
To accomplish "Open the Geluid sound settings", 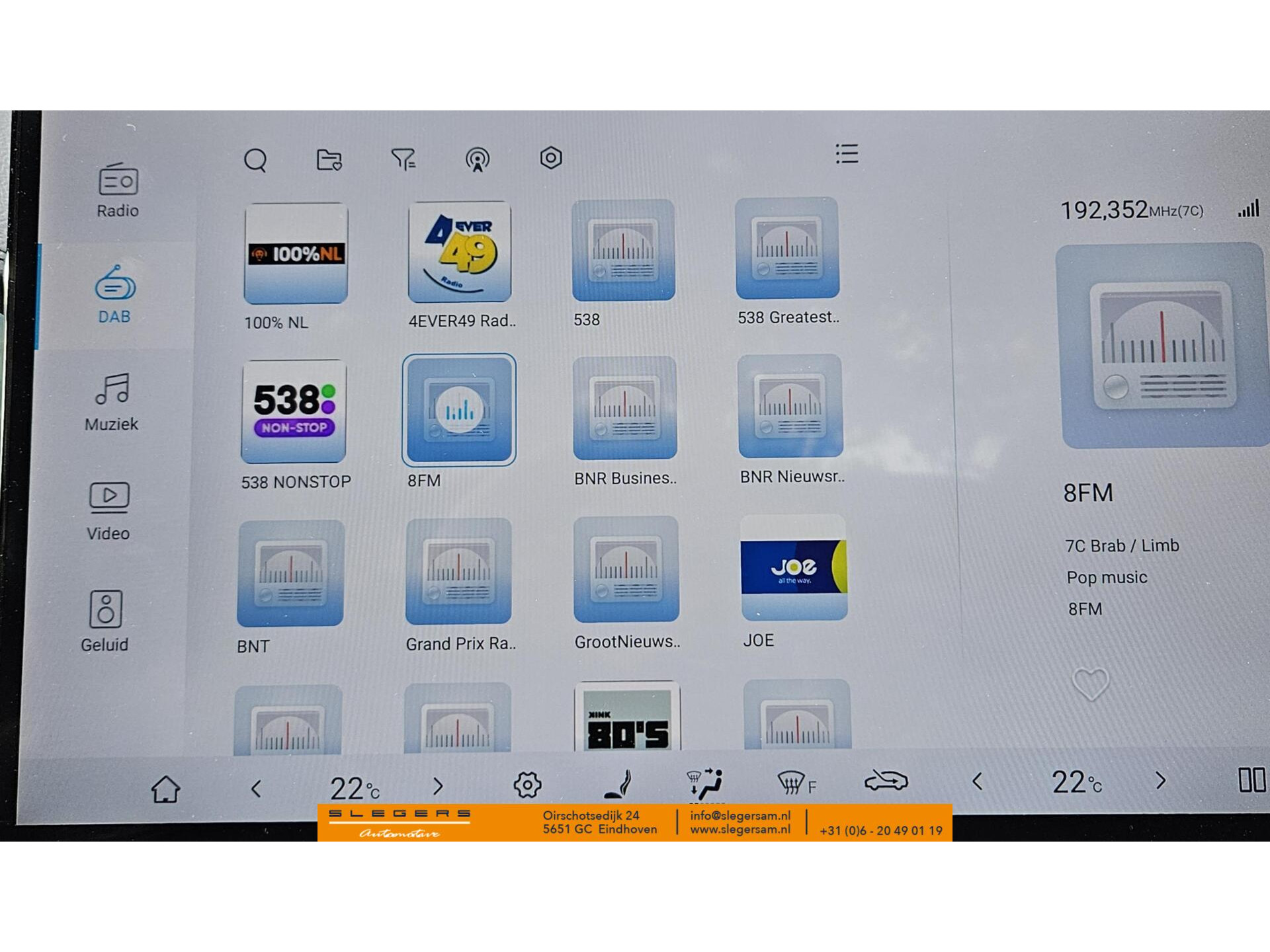I will click(x=105, y=621).
